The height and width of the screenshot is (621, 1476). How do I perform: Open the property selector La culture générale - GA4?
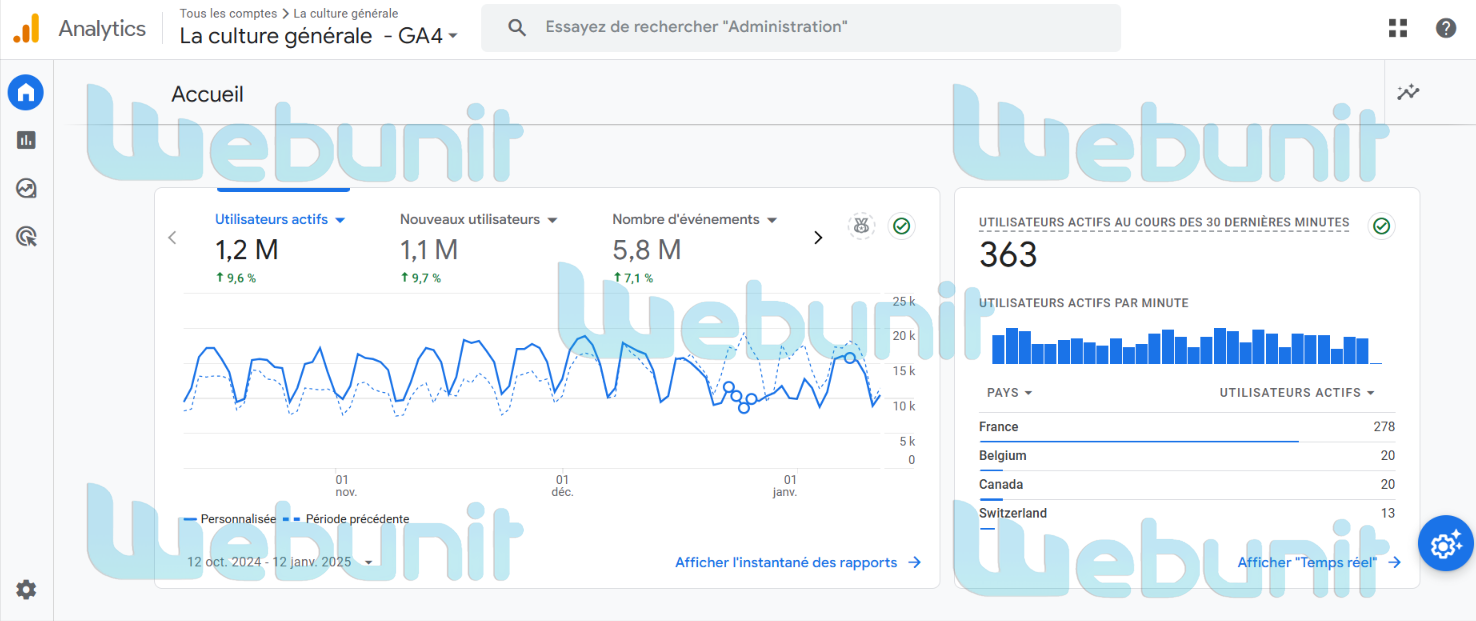pos(318,36)
